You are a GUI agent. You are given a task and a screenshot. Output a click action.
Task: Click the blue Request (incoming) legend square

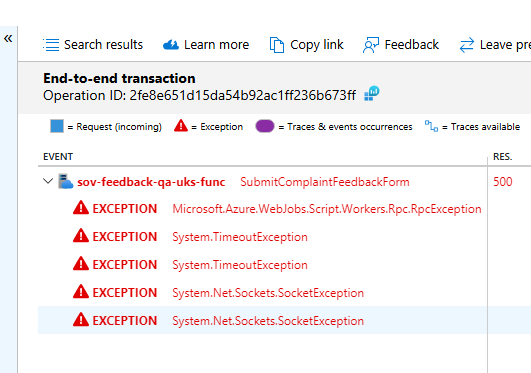point(57,126)
